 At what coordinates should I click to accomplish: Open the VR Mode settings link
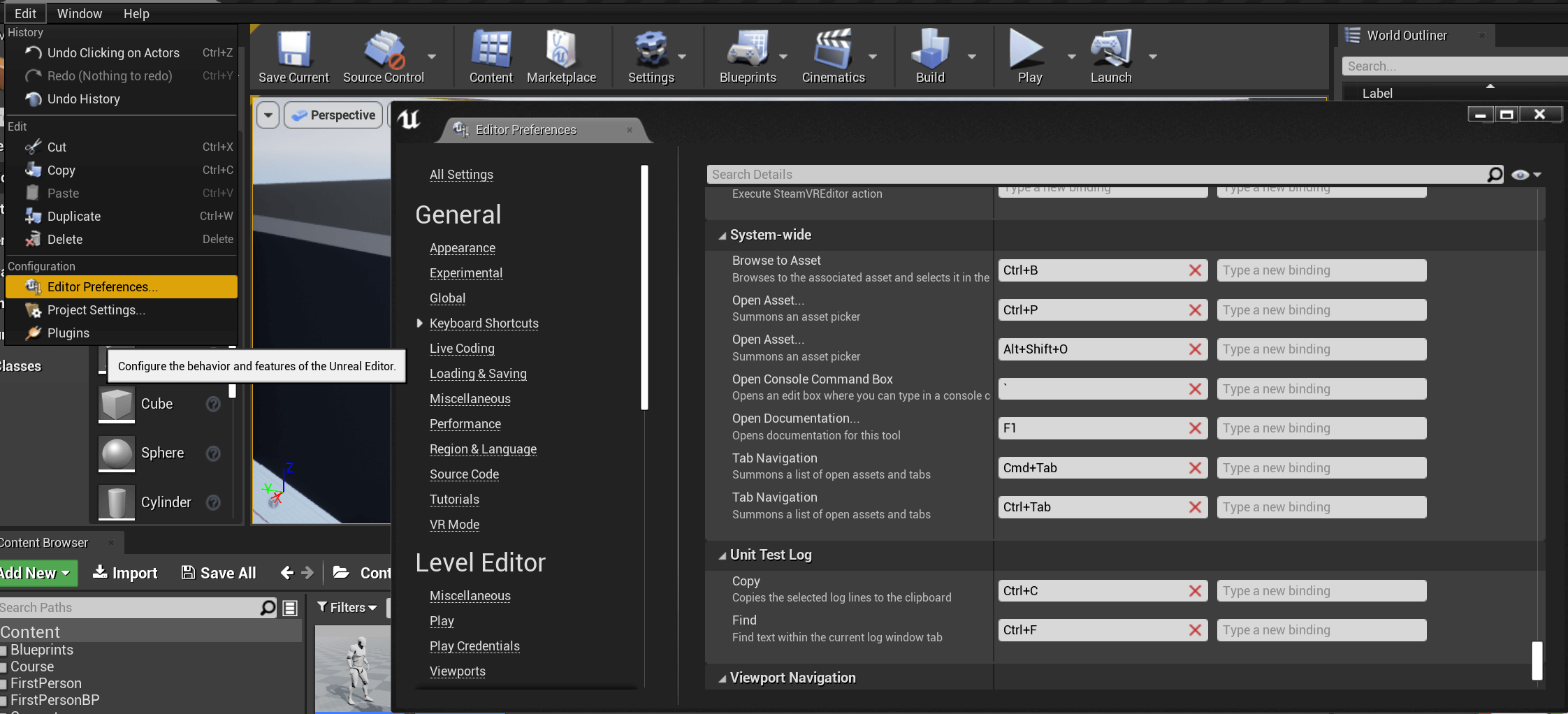454,525
